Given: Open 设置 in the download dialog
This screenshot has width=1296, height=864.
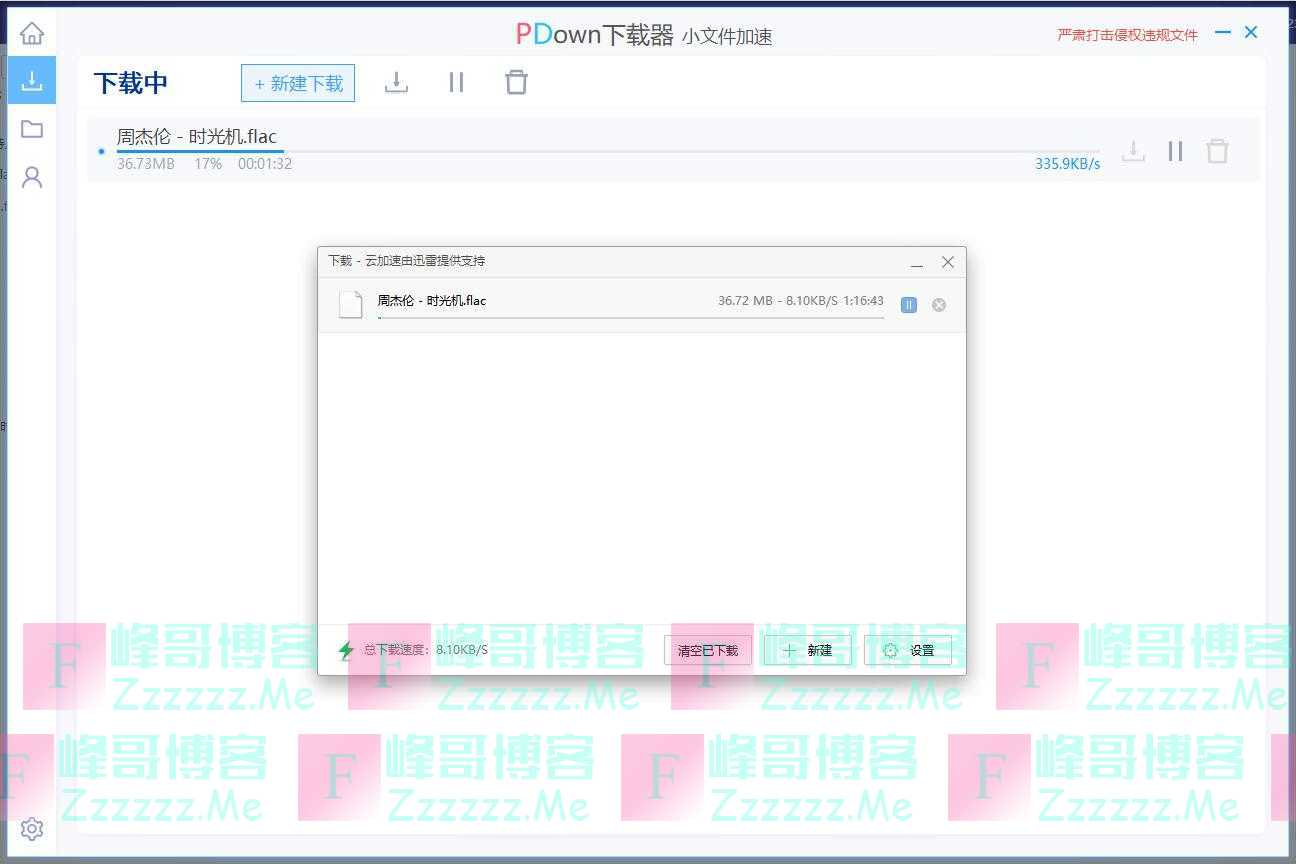Looking at the screenshot, I should [907, 650].
